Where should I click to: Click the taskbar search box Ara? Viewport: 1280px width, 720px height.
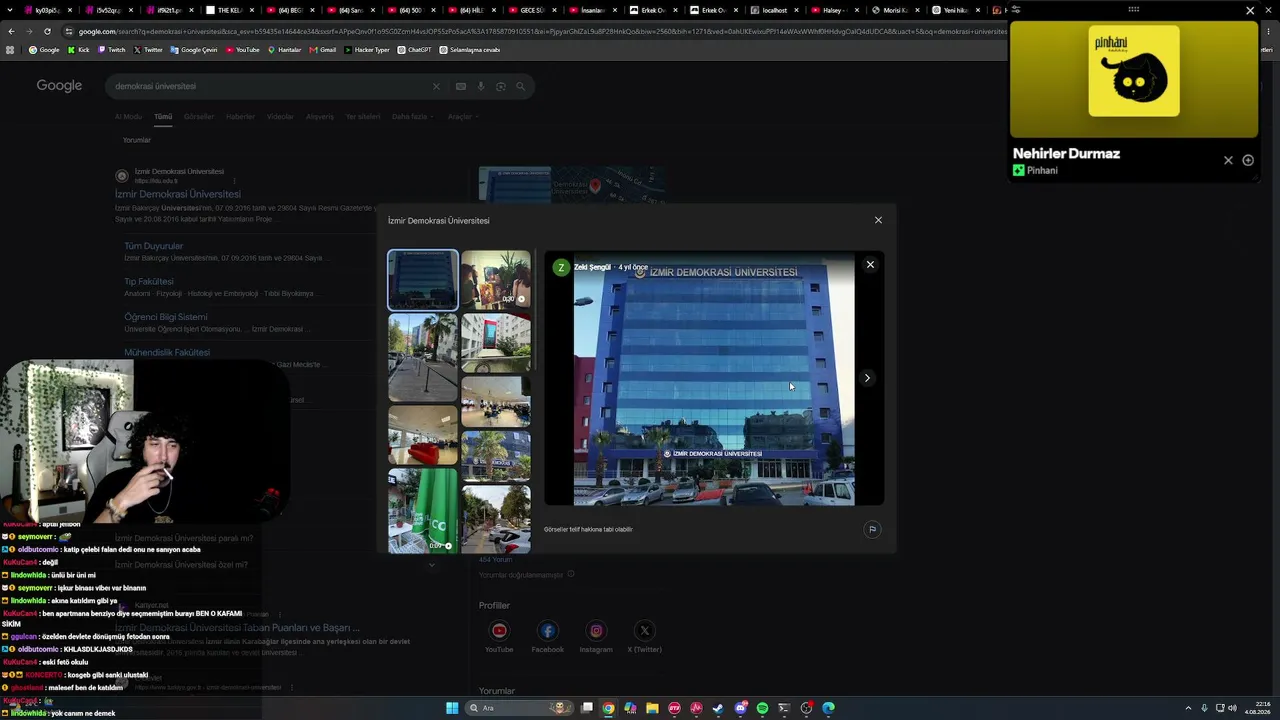pyautogui.click(x=520, y=708)
